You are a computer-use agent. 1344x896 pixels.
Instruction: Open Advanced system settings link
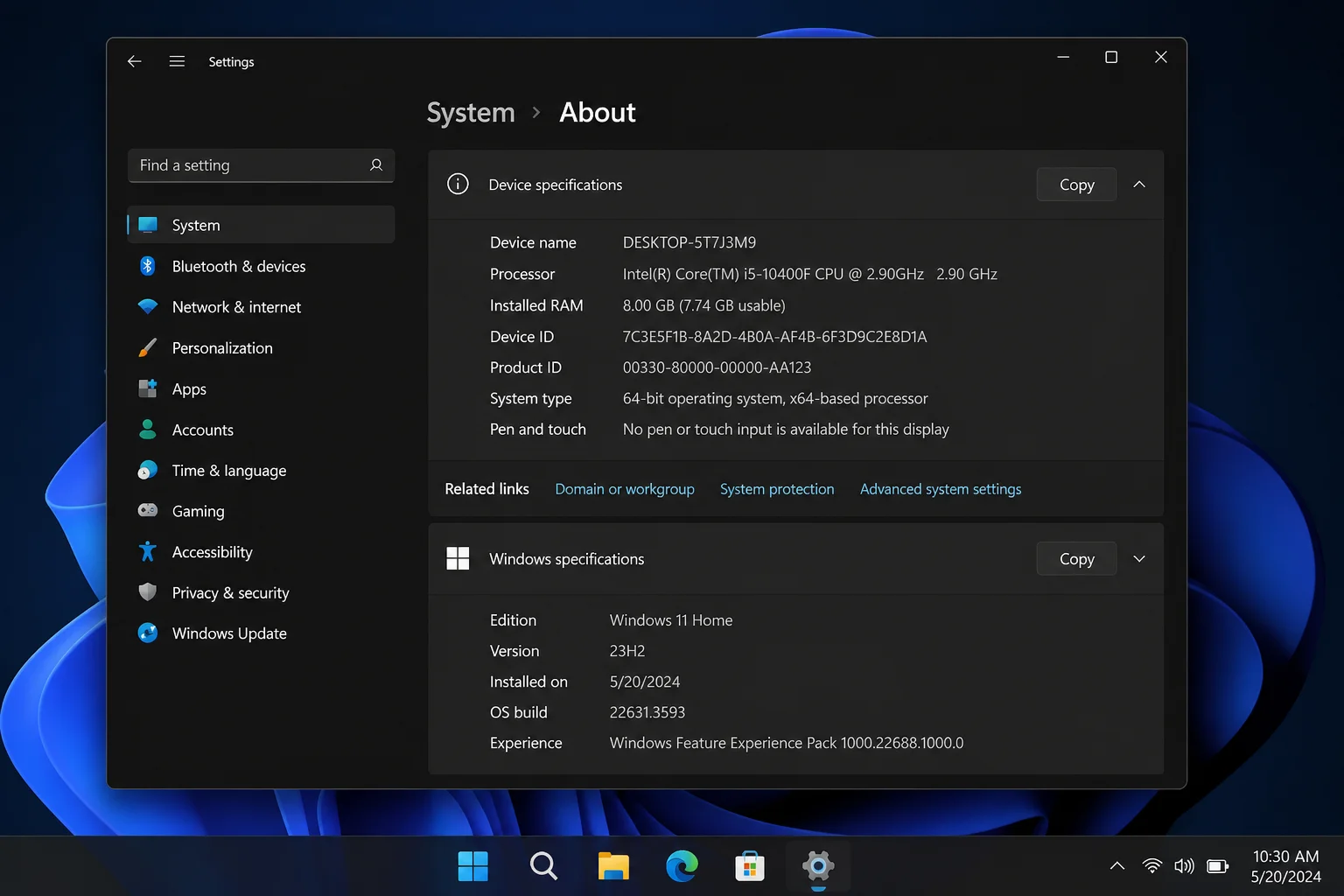click(941, 488)
